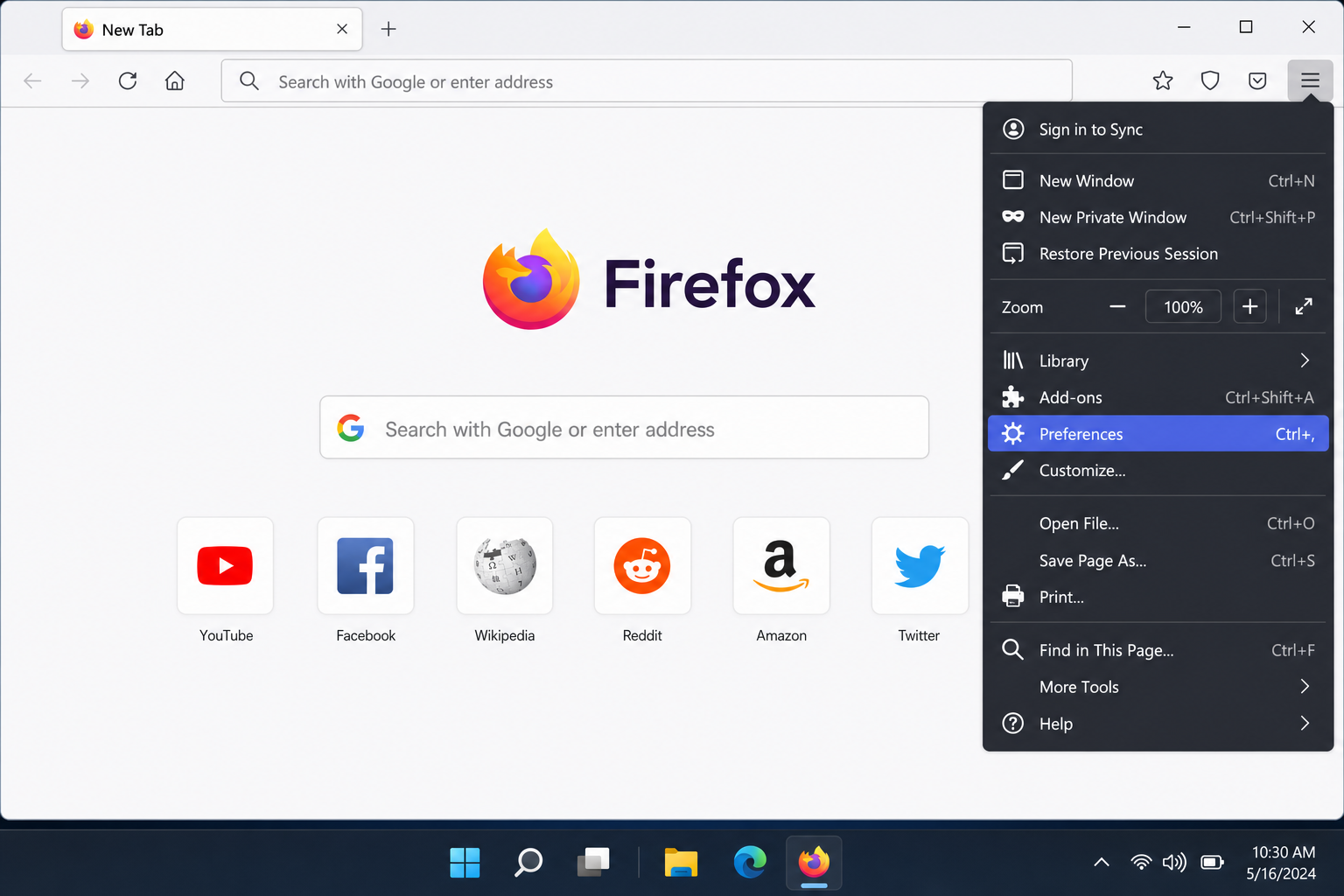The image size is (1344, 896).
Task: Choose Customize... in the menu
Action: click(x=1158, y=471)
